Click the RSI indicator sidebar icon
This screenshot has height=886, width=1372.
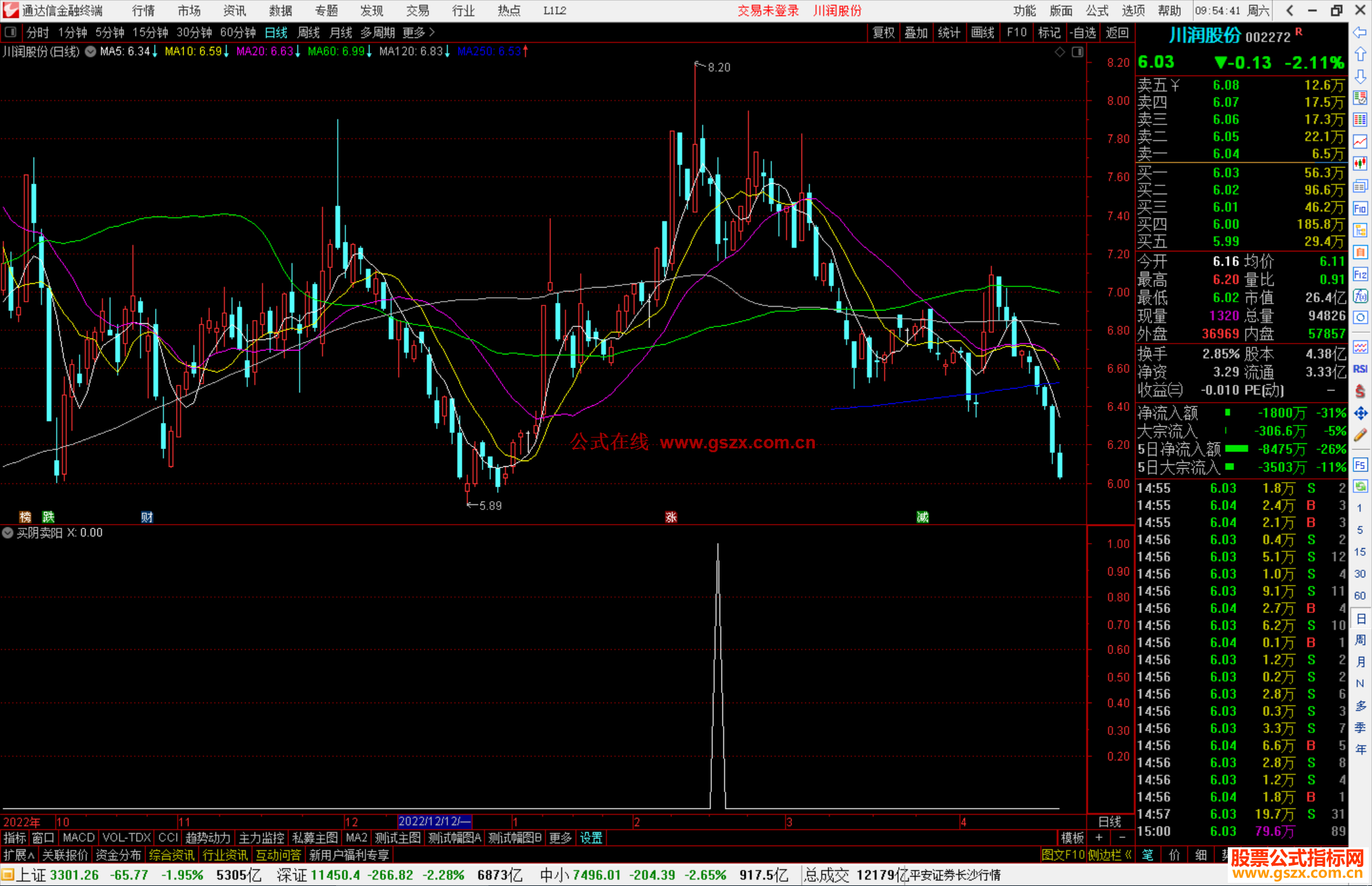[x=1360, y=369]
